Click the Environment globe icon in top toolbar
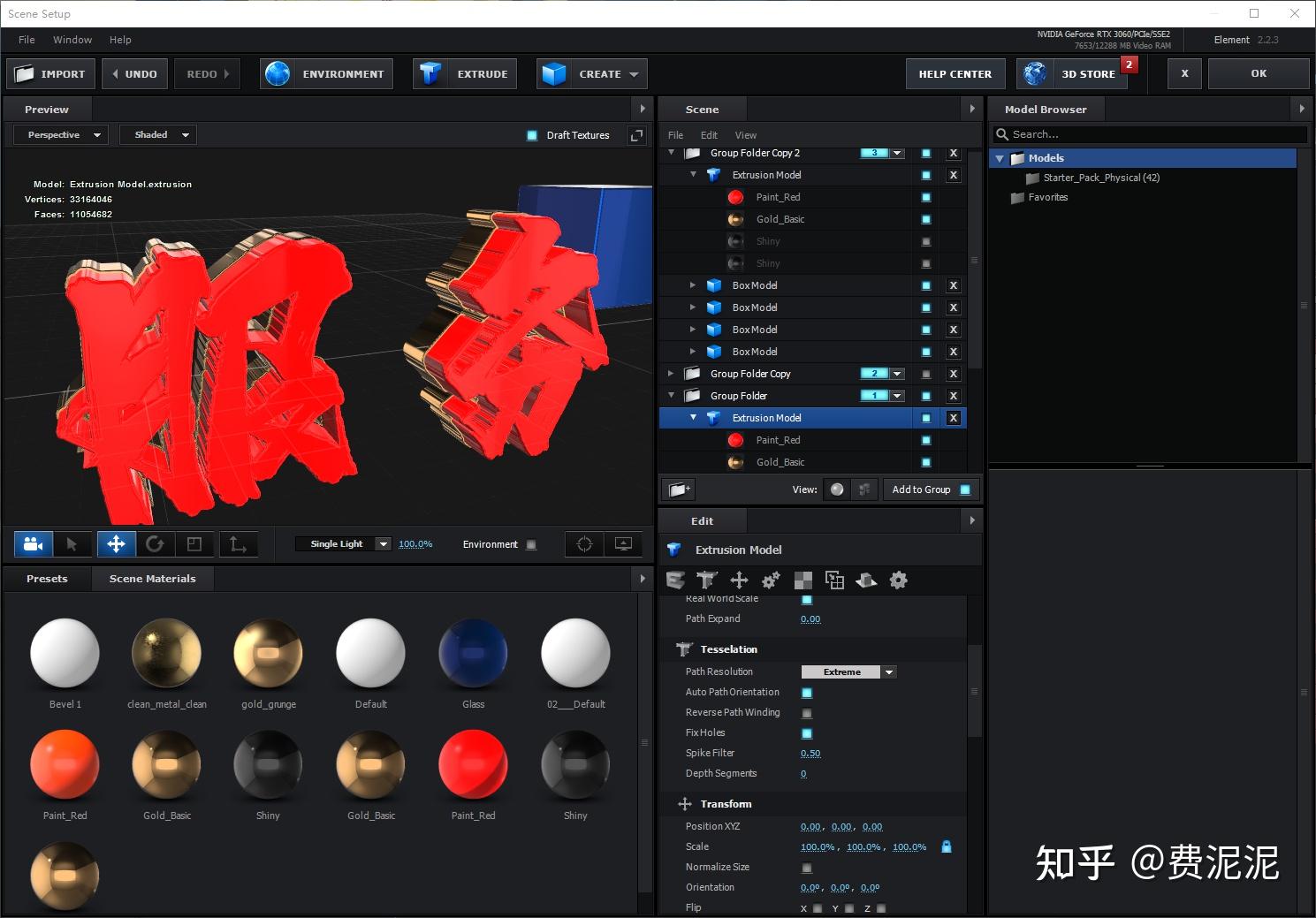Image resolution: width=1316 pixels, height=918 pixels. tap(278, 73)
